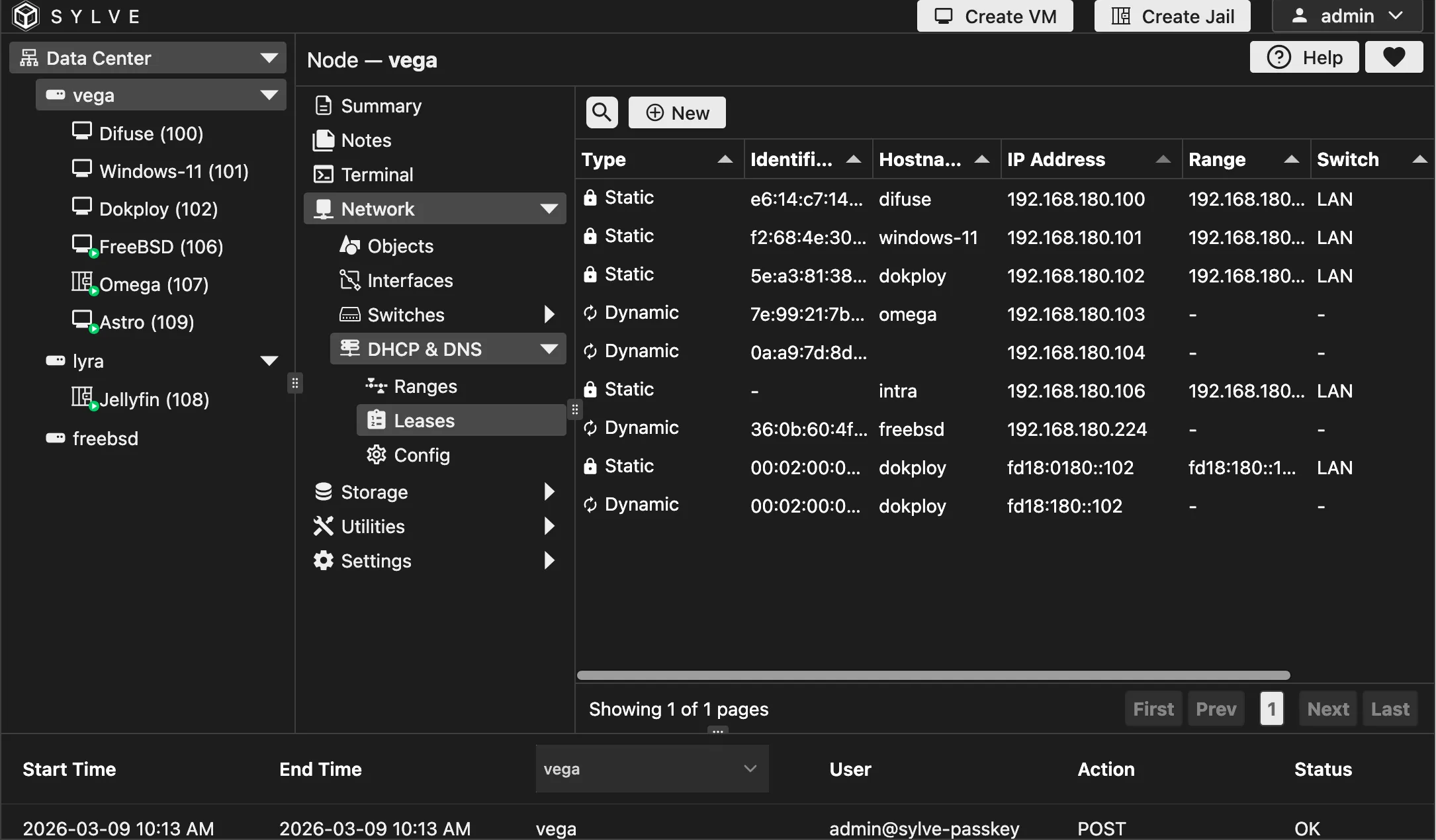Select the Summary section for node vega
The image size is (1436, 840).
[381, 105]
